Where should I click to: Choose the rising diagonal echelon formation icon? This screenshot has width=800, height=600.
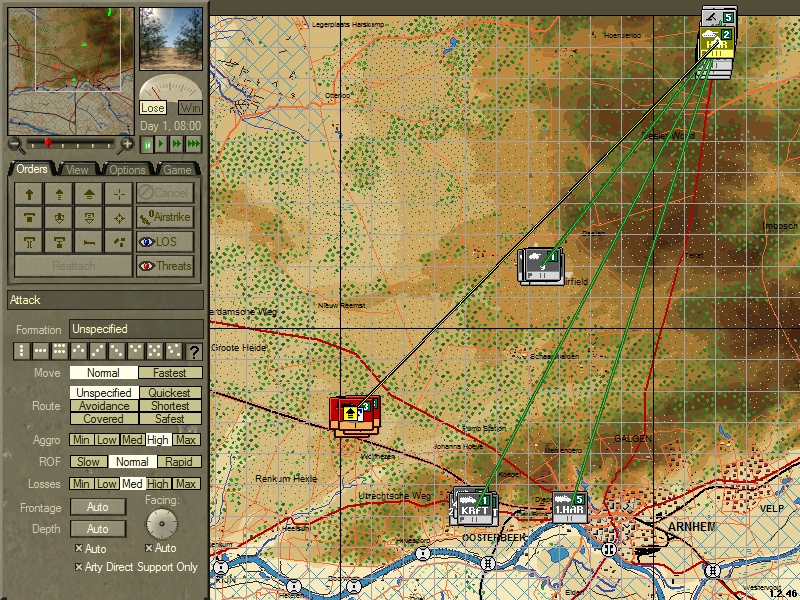(98, 351)
